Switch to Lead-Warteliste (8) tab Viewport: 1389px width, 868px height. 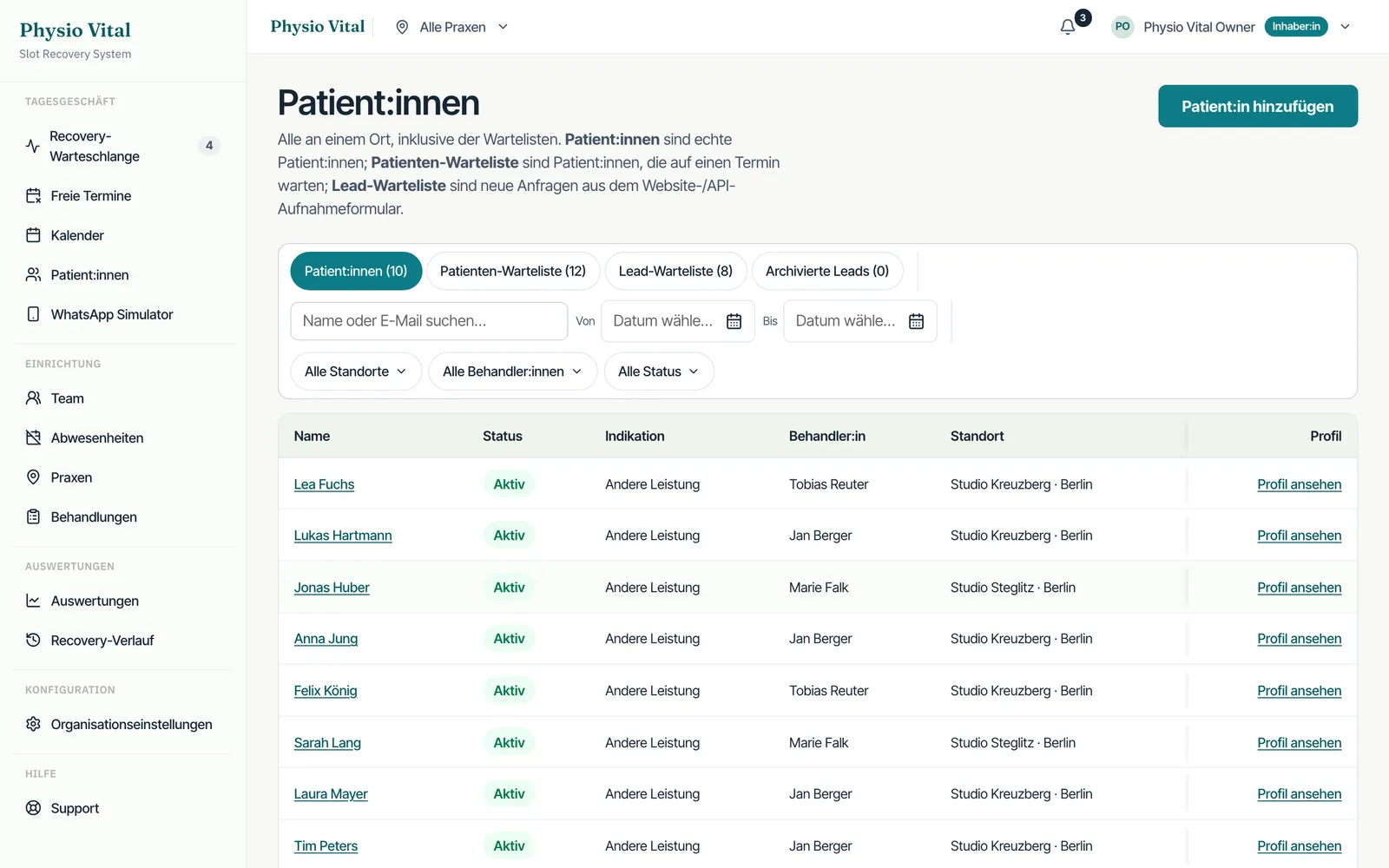675,271
